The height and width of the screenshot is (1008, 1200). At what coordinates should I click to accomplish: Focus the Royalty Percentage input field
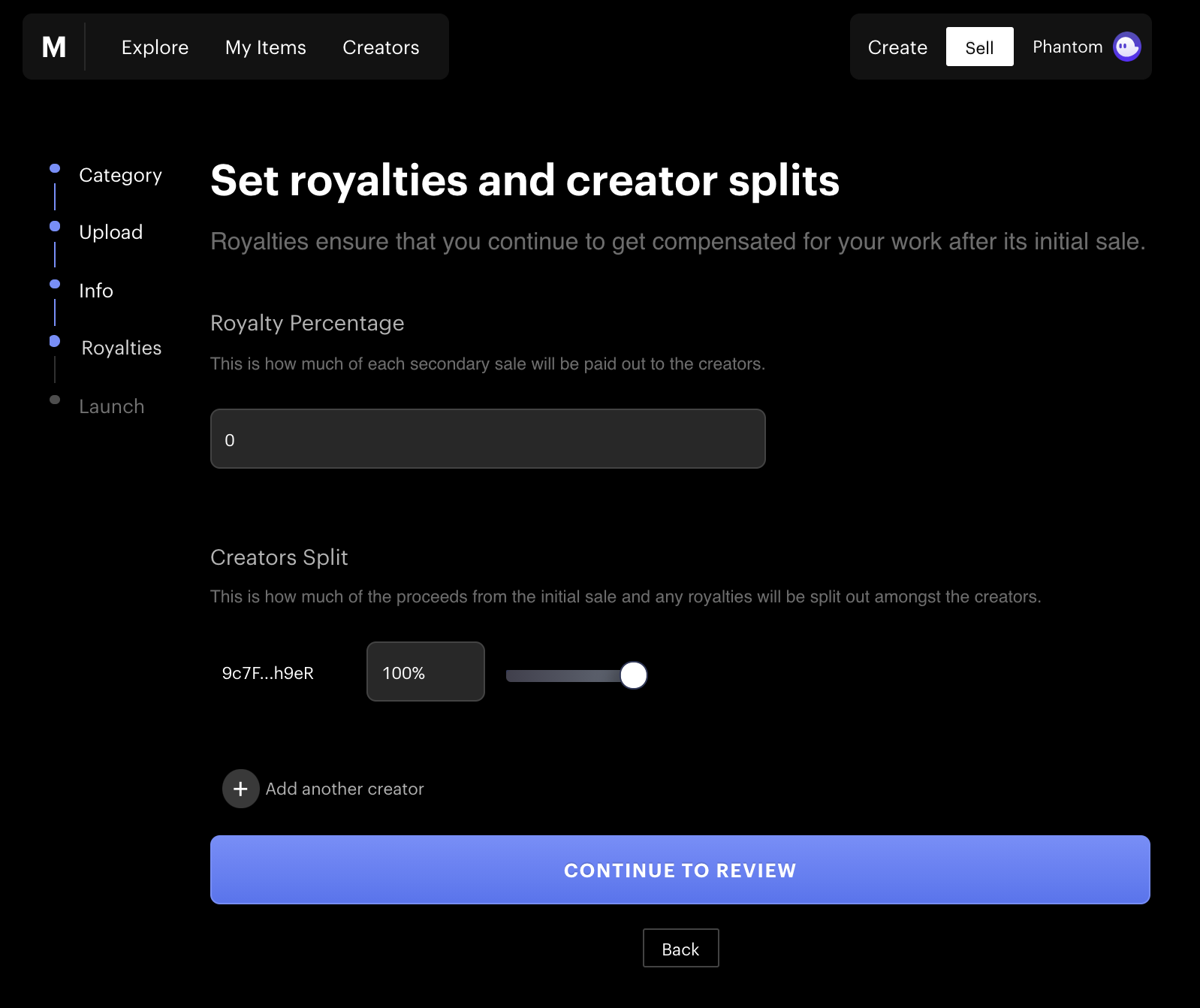[x=487, y=439]
